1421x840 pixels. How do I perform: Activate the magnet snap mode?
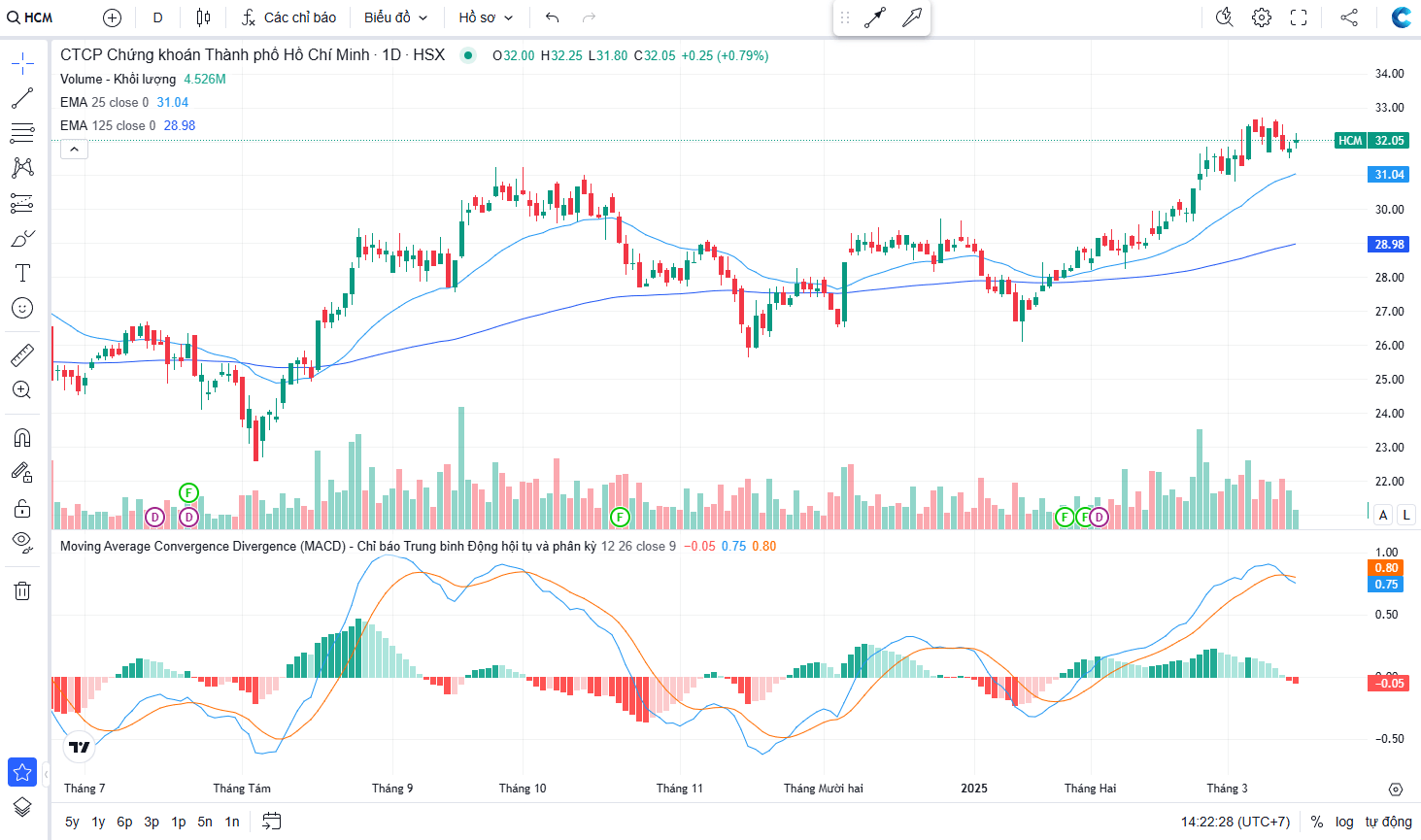(x=22, y=438)
